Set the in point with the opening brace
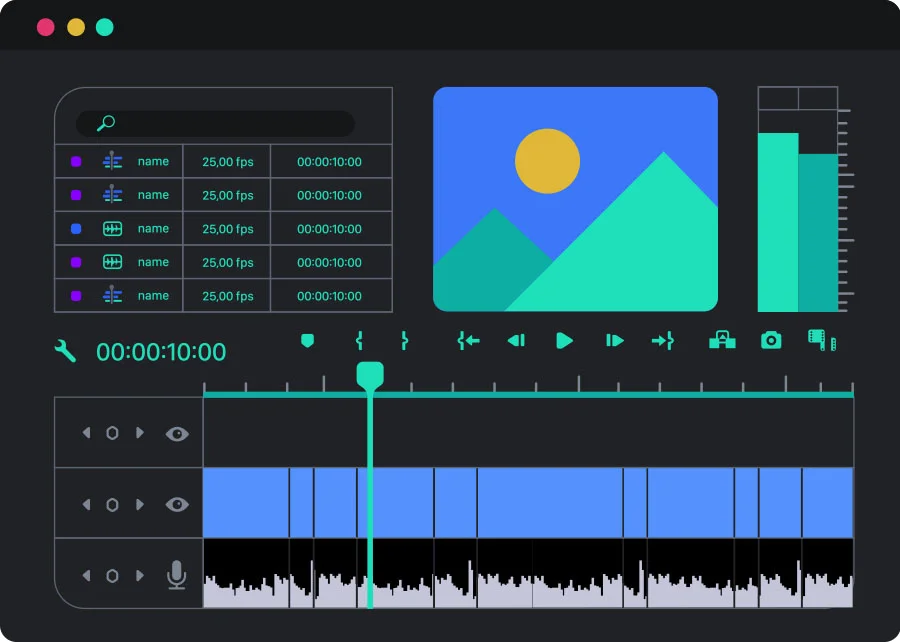Viewport: 900px width, 642px height. (359, 341)
